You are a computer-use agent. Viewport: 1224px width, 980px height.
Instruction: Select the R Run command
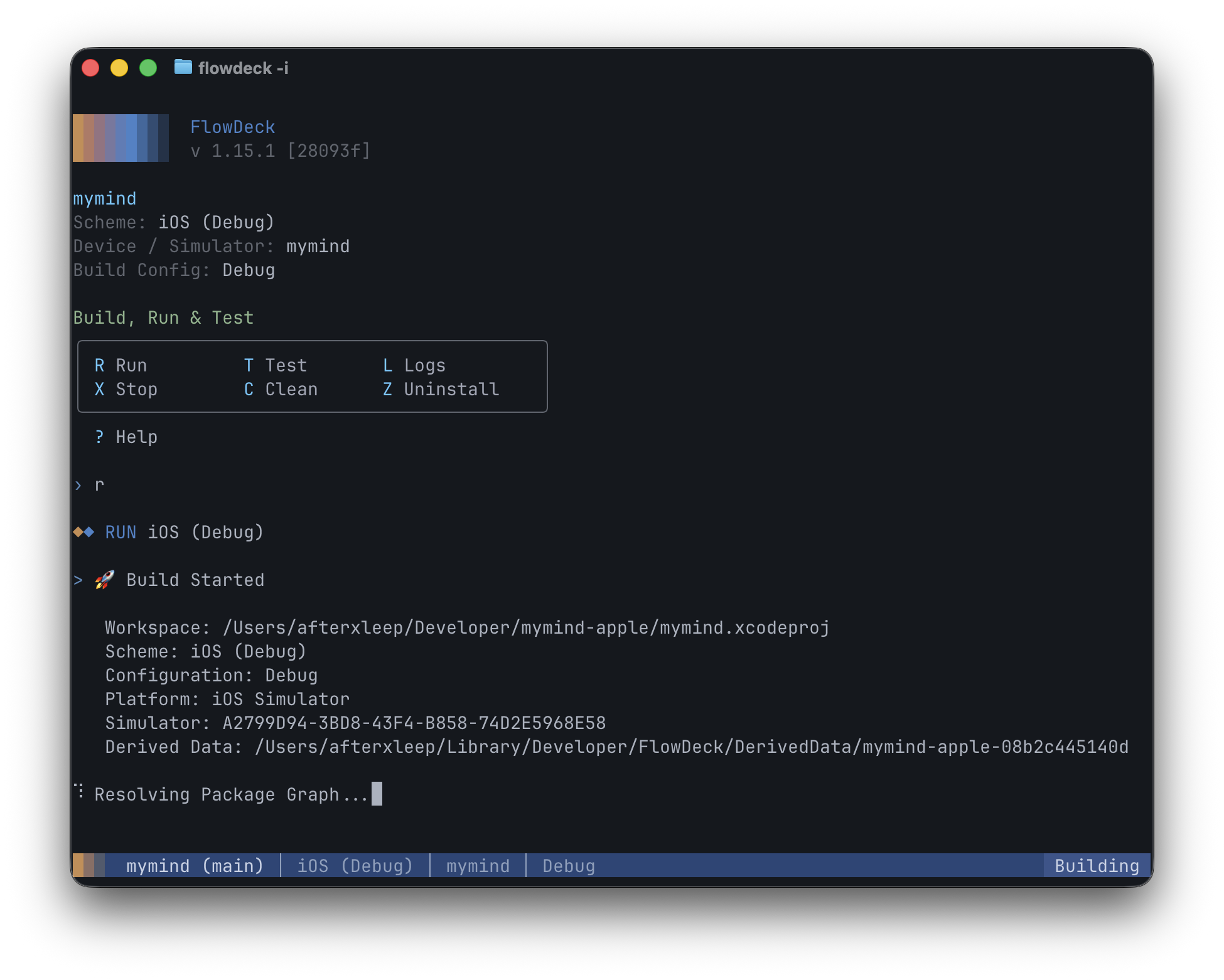point(121,366)
